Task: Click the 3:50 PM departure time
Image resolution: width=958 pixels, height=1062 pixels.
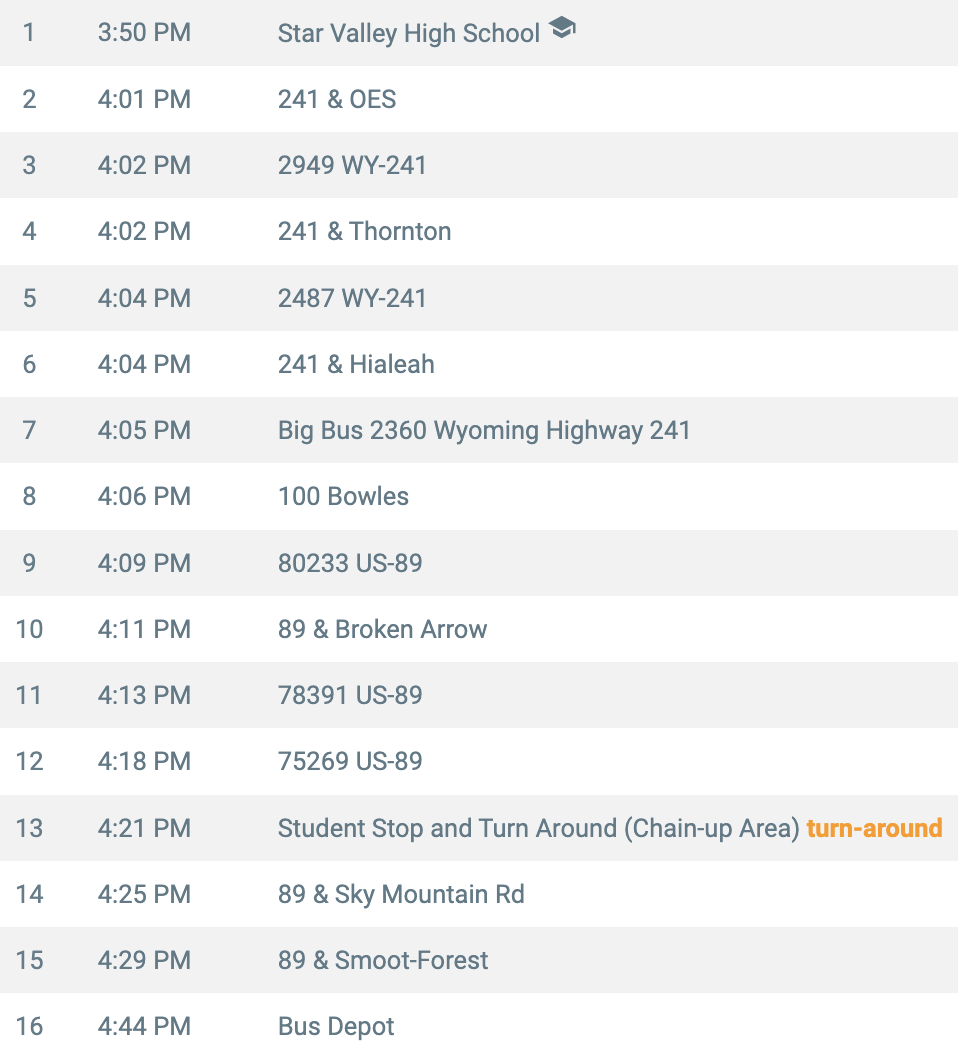Action: click(144, 33)
